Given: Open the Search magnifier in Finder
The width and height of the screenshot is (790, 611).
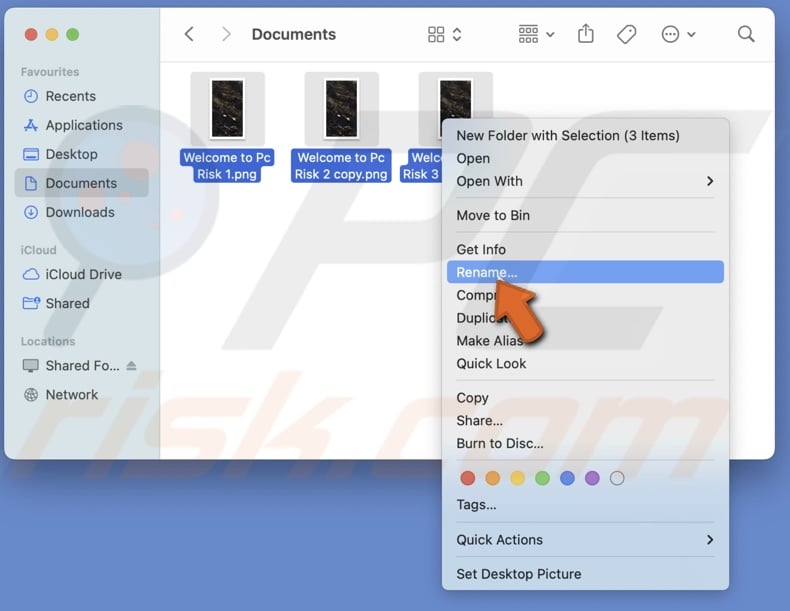Looking at the screenshot, I should (x=746, y=34).
